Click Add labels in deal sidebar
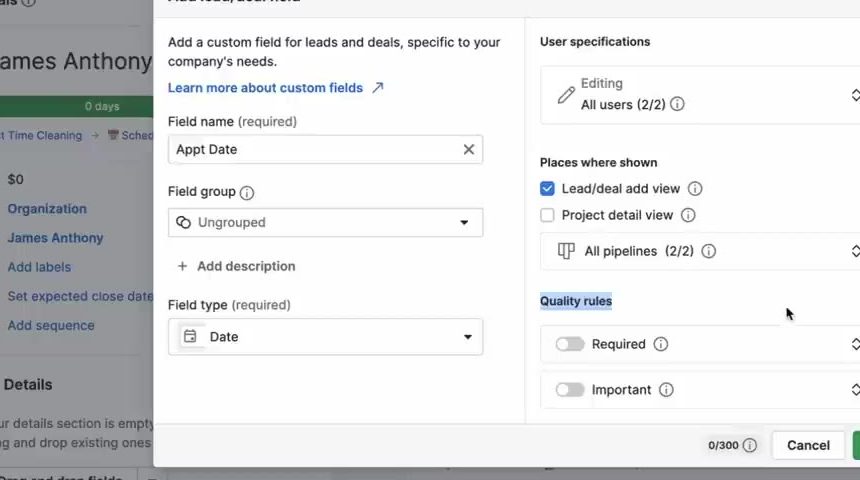This screenshot has height=480, width=860. 39,267
